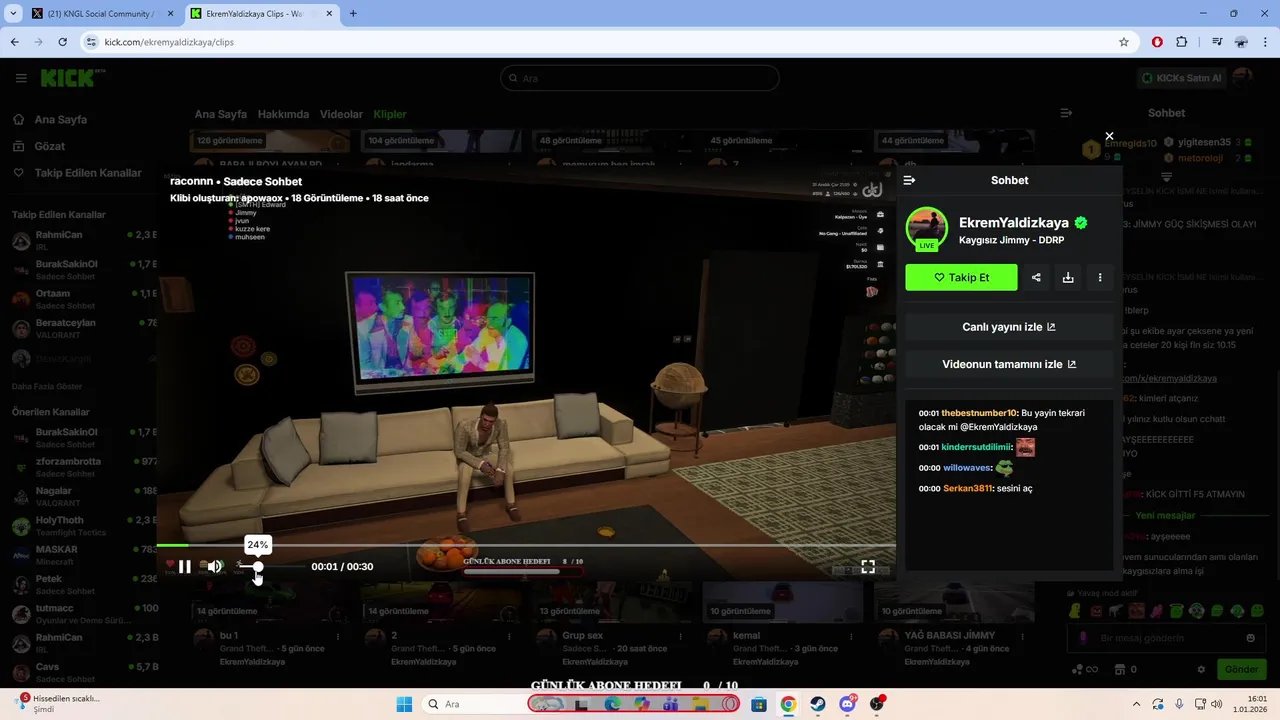
Task: Mute the clip with the speaker icon
Action: (214, 567)
